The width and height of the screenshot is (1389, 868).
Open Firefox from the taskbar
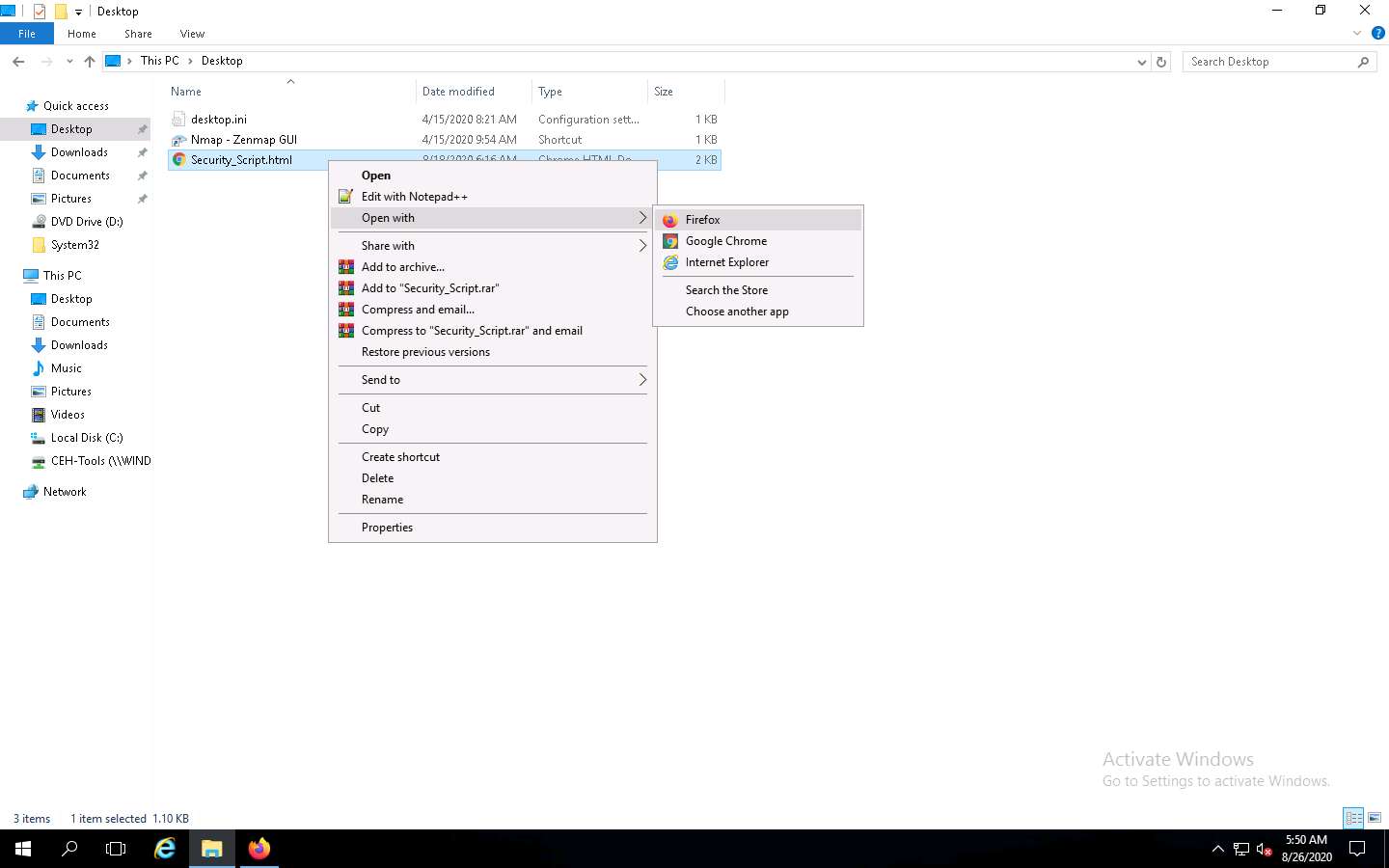tap(258, 849)
